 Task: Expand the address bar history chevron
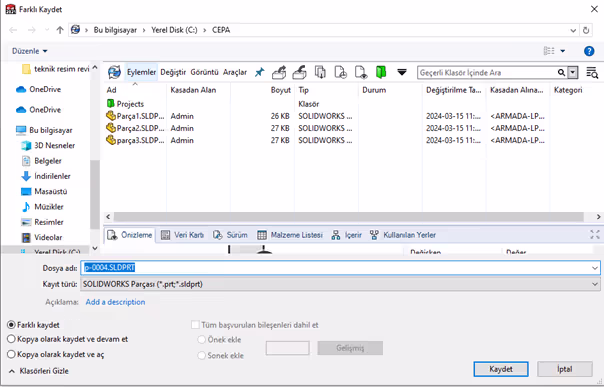(573, 30)
